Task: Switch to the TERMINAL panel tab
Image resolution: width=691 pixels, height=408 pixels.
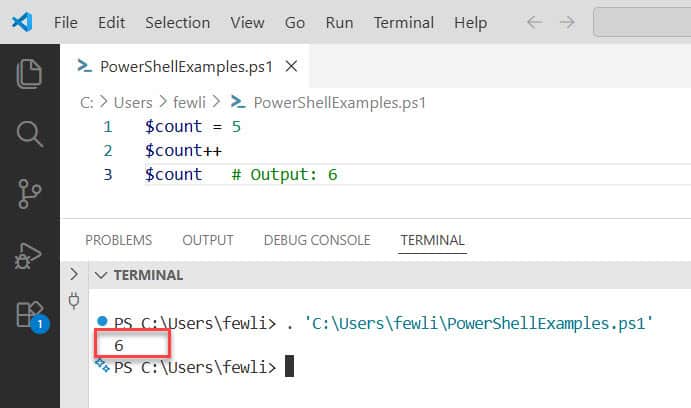Action: coord(432,240)
